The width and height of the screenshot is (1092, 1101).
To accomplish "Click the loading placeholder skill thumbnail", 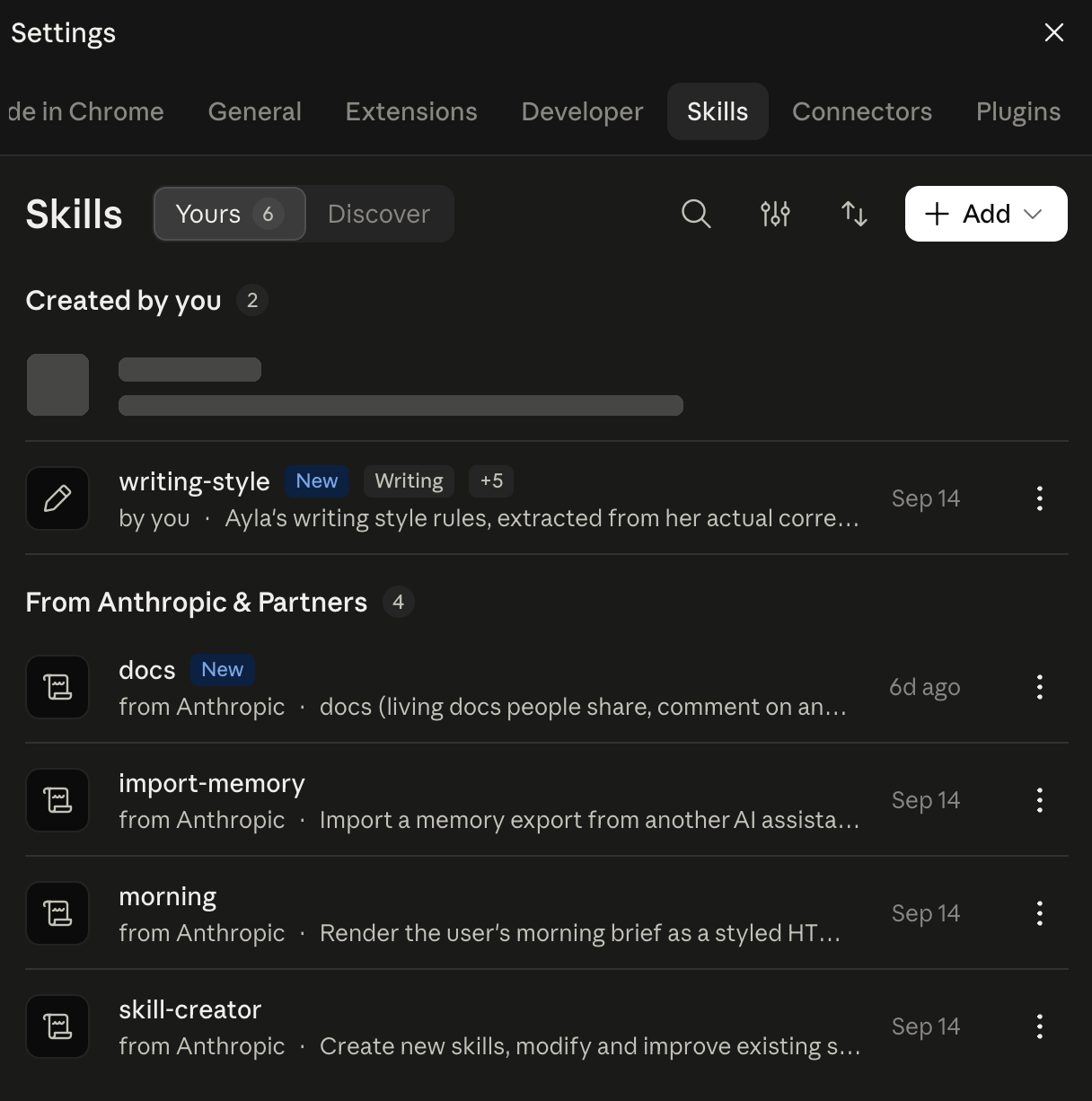I will [57, 384].
